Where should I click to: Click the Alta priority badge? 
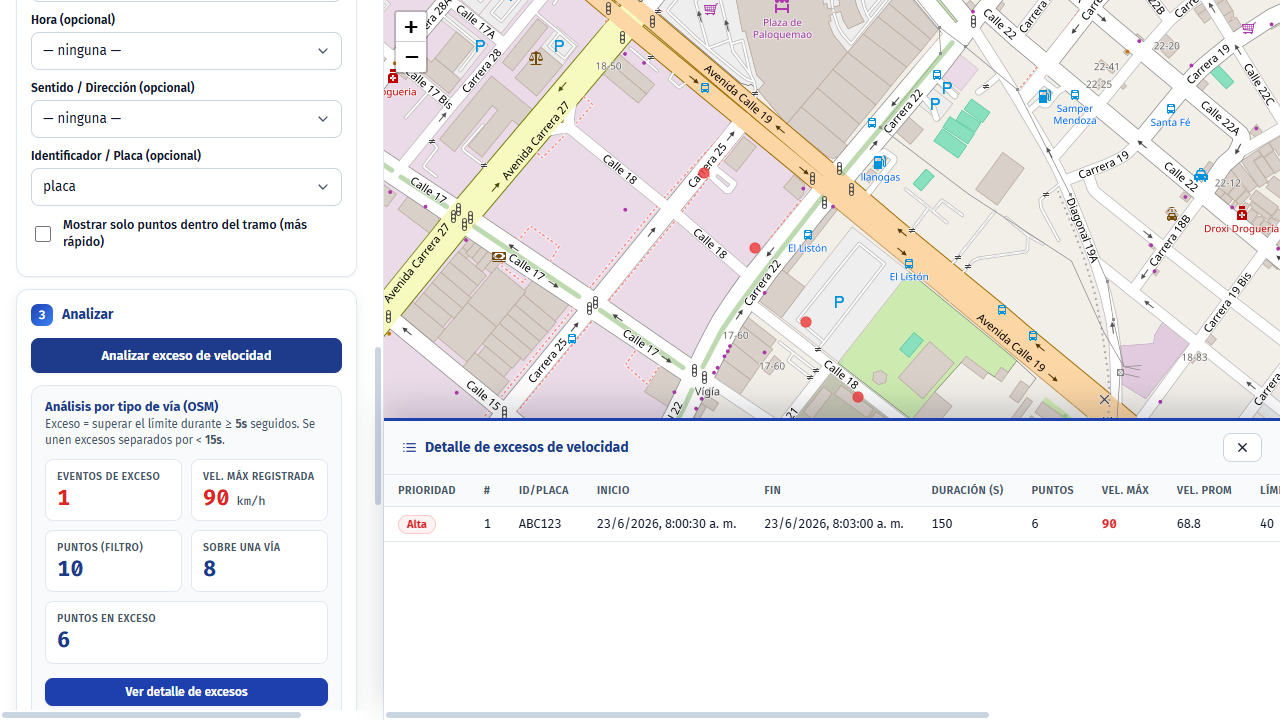417,524
